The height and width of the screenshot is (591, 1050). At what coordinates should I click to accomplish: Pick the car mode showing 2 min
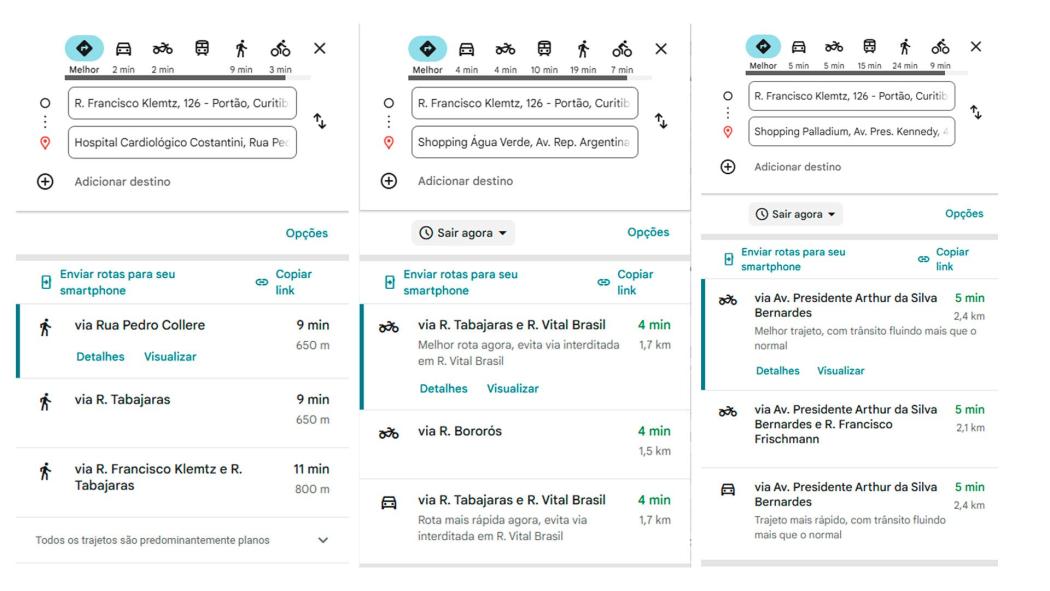click(x=123, y=49)
